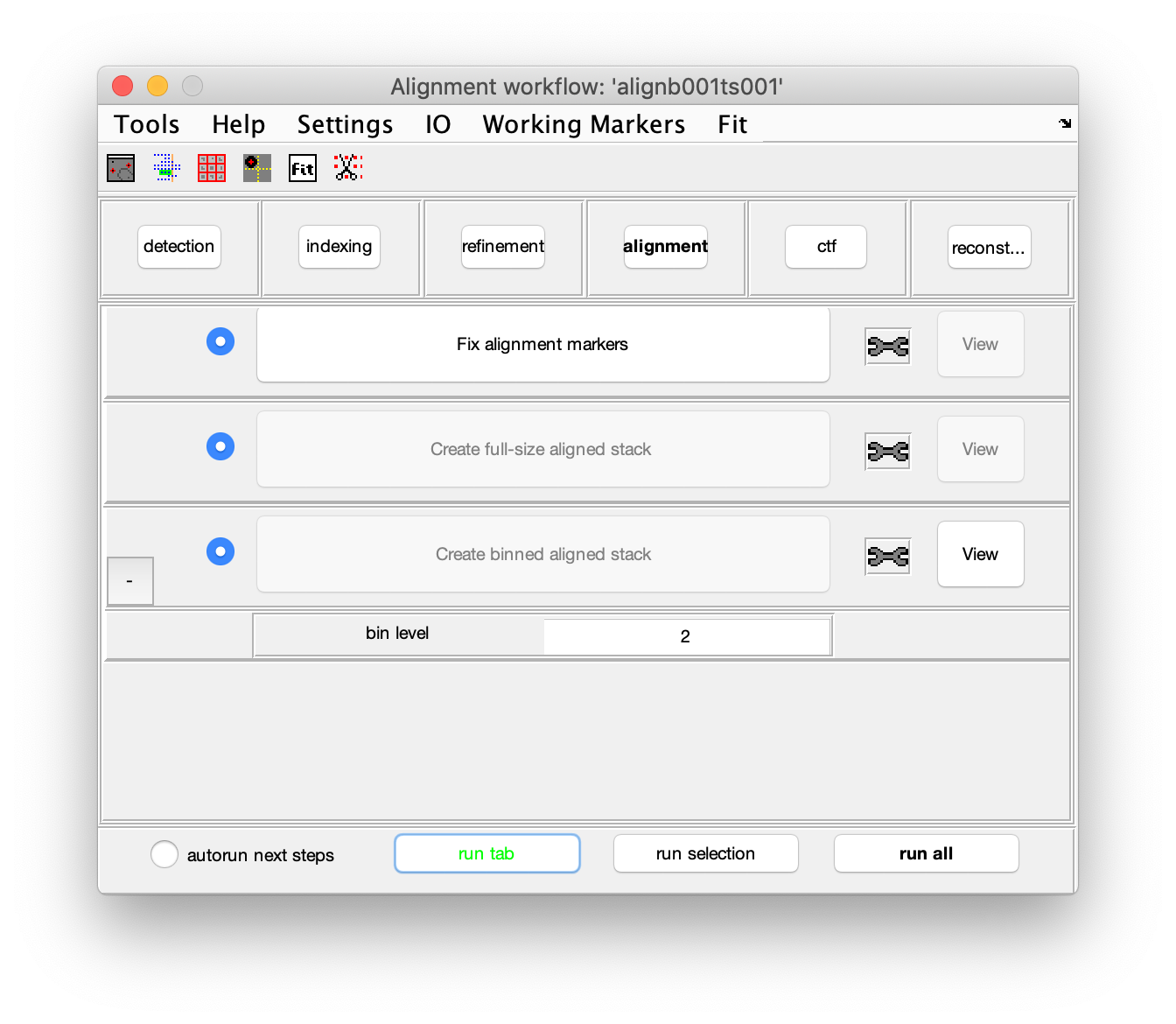Click the scissors trim icon

click(348, 167)
